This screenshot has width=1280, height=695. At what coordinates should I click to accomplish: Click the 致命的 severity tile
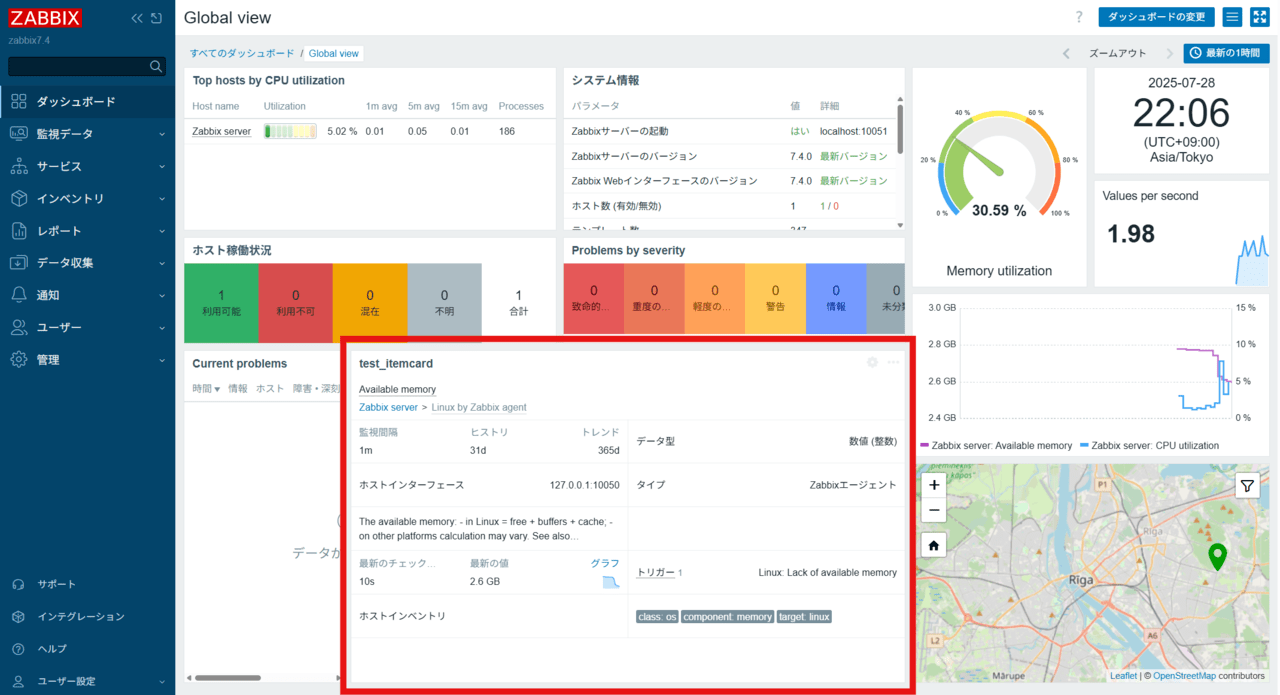tap(593, 298)
